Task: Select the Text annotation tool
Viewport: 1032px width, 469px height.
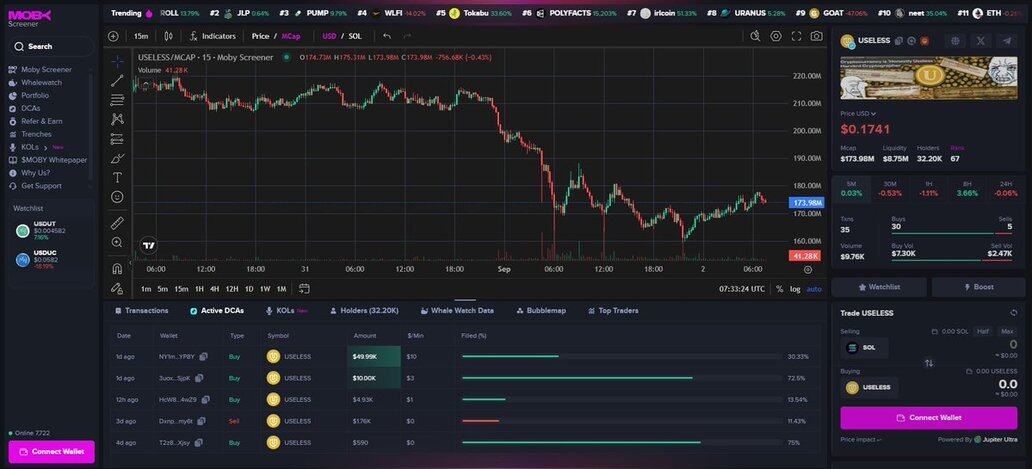Action: click(x=117, y=178)
